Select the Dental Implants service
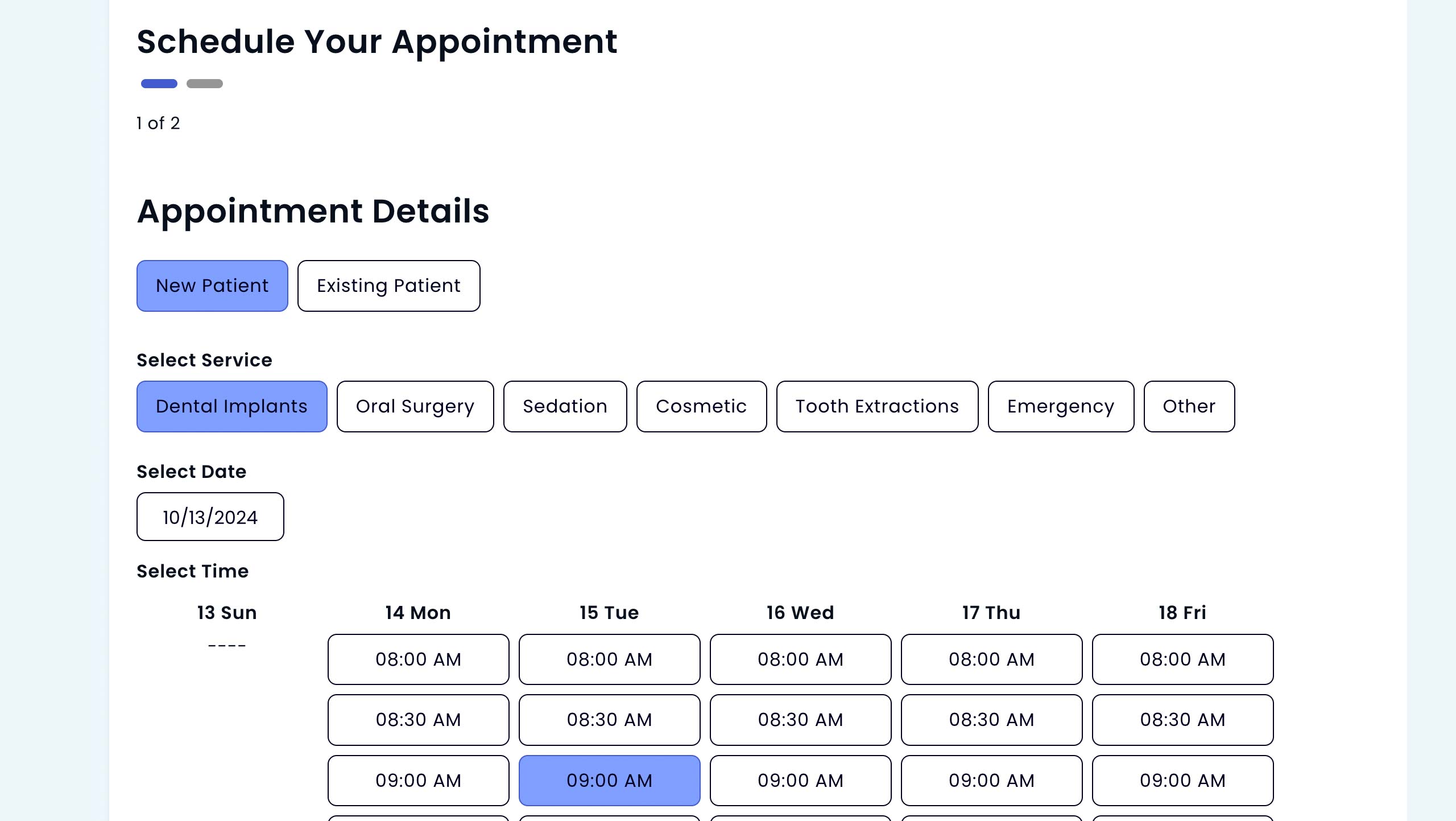Image resolution: width=1456 pixels, height=821 pixels. coord(231,406)
